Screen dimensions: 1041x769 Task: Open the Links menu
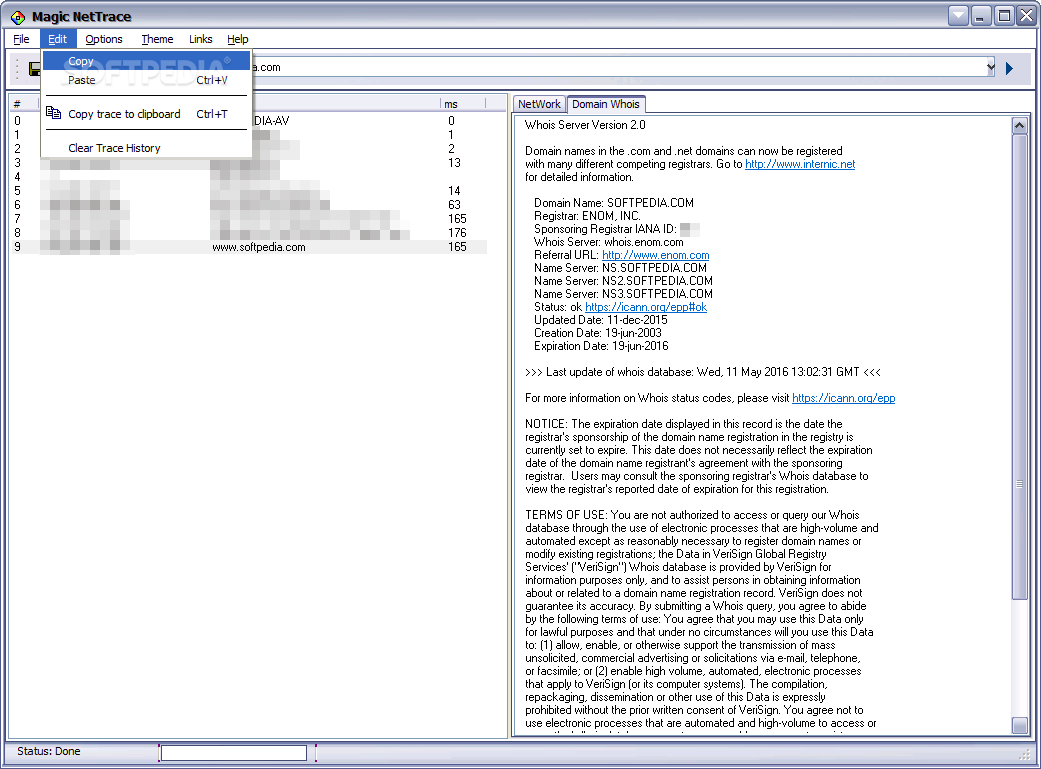[200, 39]
